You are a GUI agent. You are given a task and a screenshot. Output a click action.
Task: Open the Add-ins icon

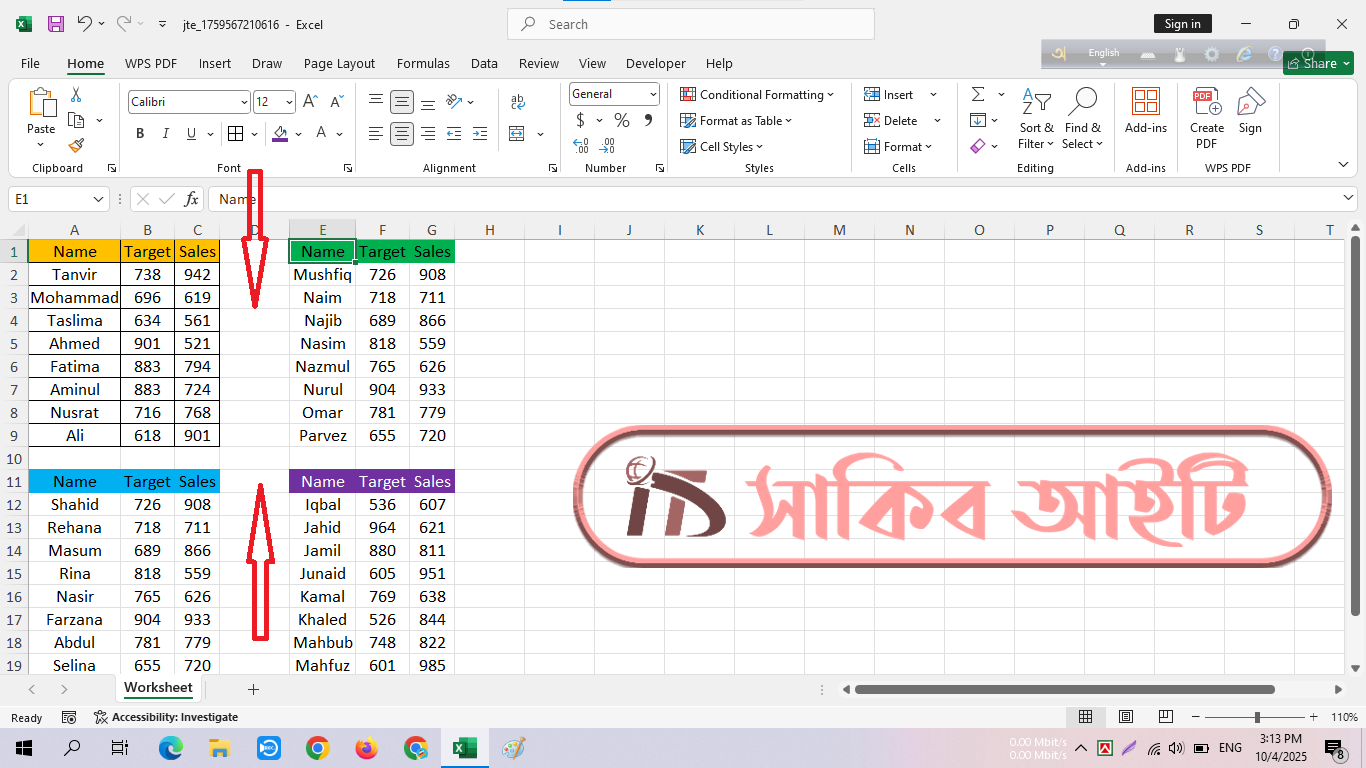(x=1145, y=110)
